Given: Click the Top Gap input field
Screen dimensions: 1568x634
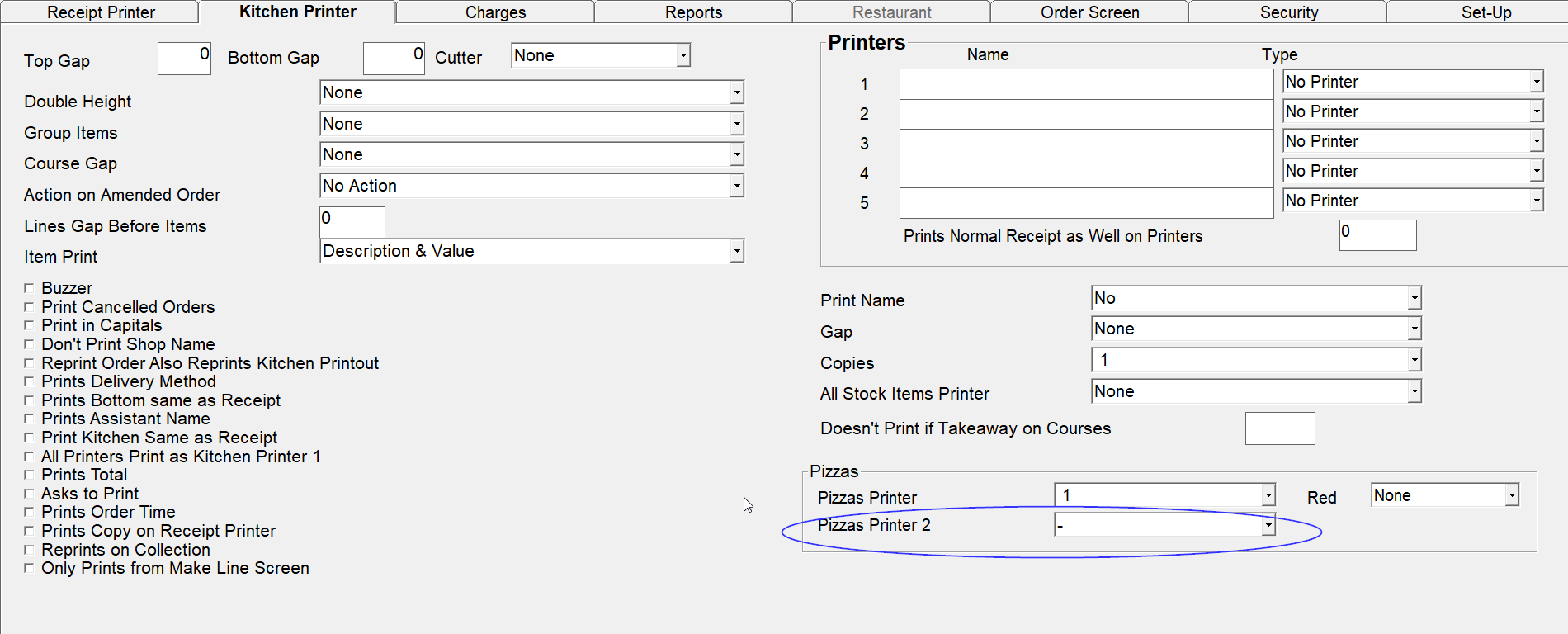Looking at the screenshot, I should pos(184,59).
